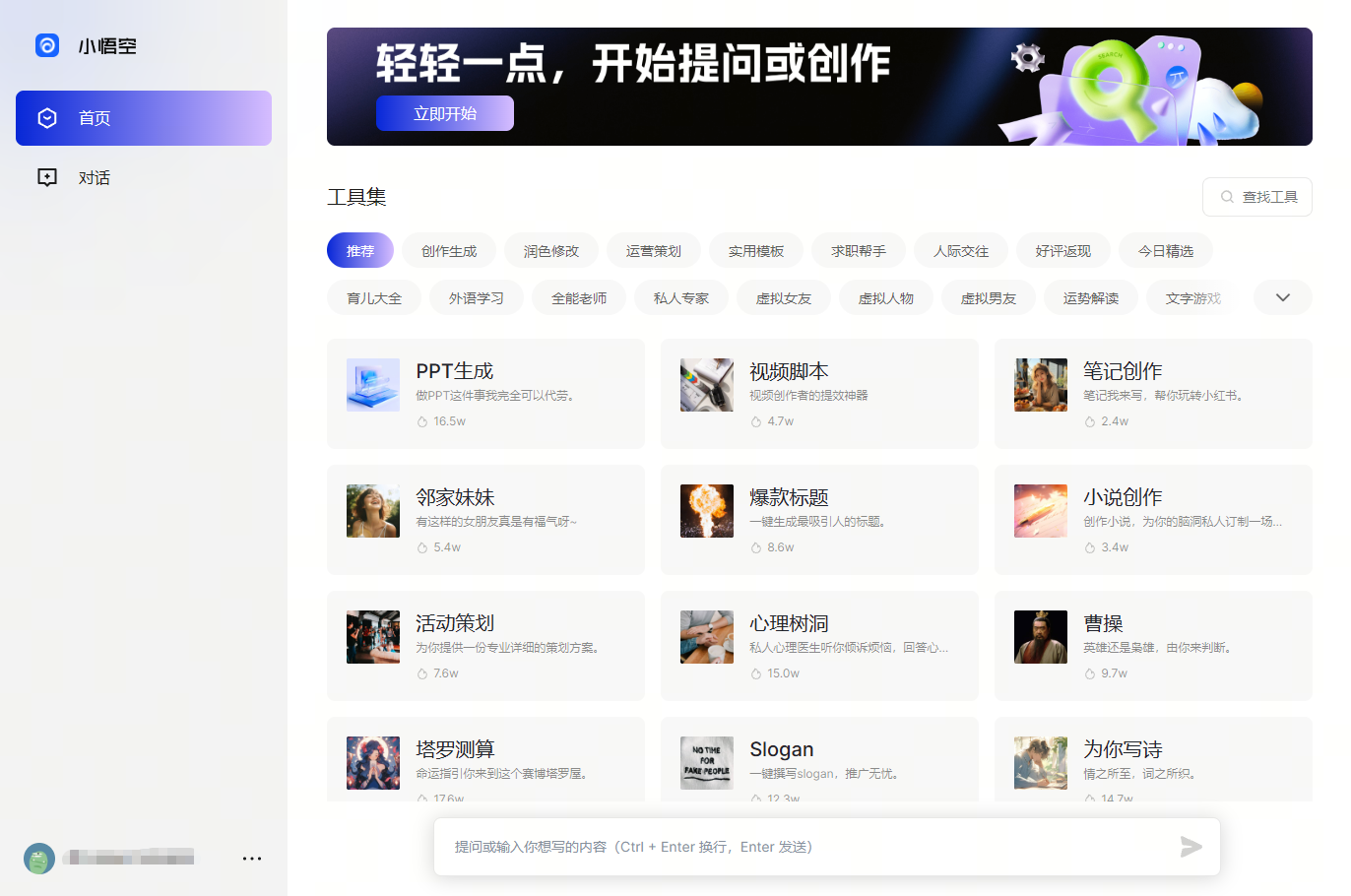Click the 查找工具 search box
This screenshot has width=1351, height=896.
click(x=1257, y=197)
